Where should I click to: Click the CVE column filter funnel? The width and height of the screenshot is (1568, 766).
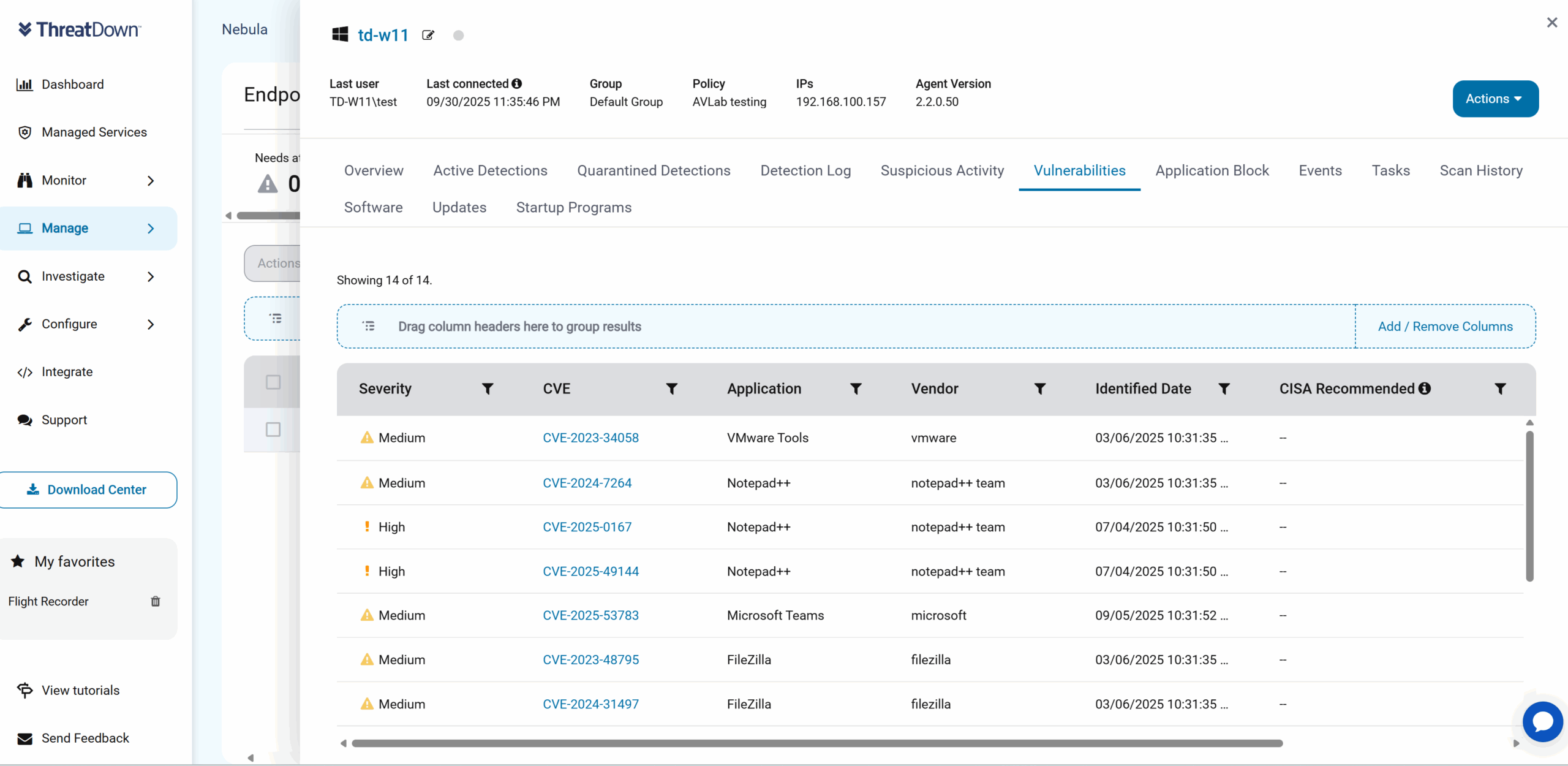(x=671, y=389)
